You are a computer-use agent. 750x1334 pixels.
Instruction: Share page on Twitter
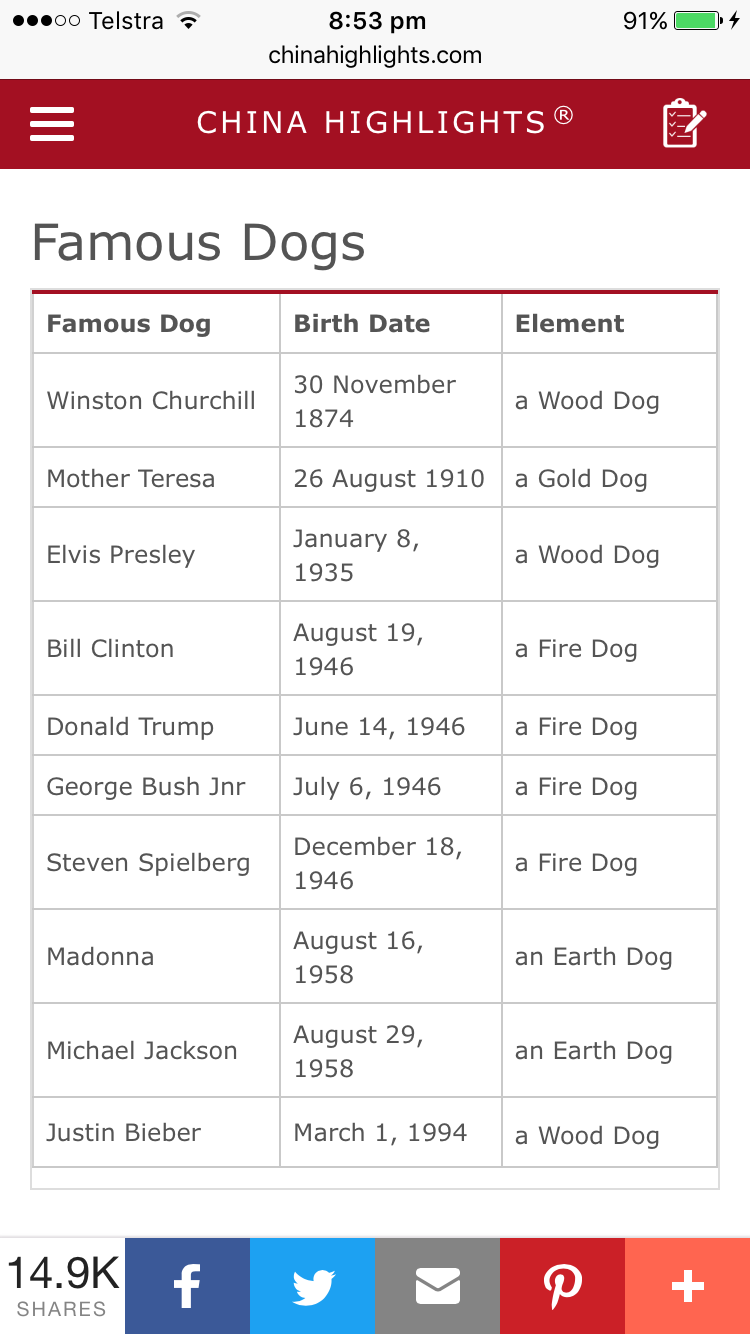313,1286
